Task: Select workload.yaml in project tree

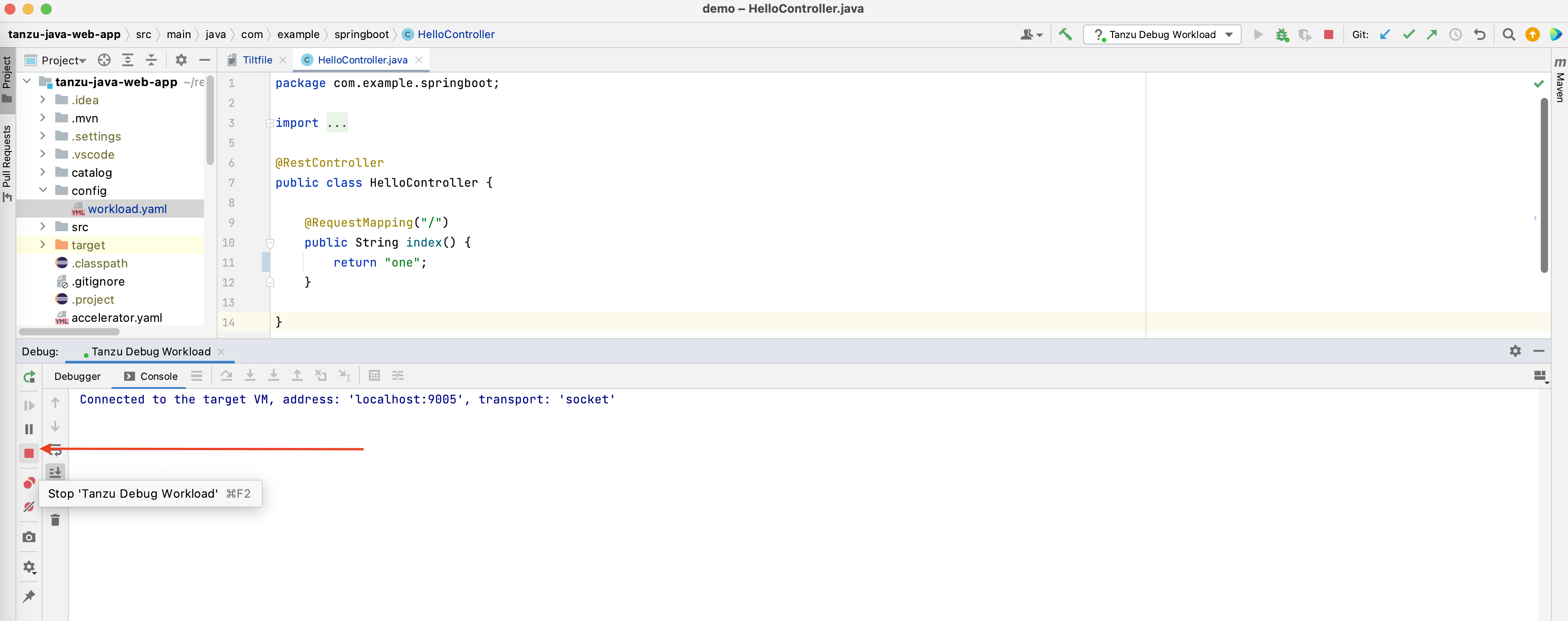Action: click(110, 209)
